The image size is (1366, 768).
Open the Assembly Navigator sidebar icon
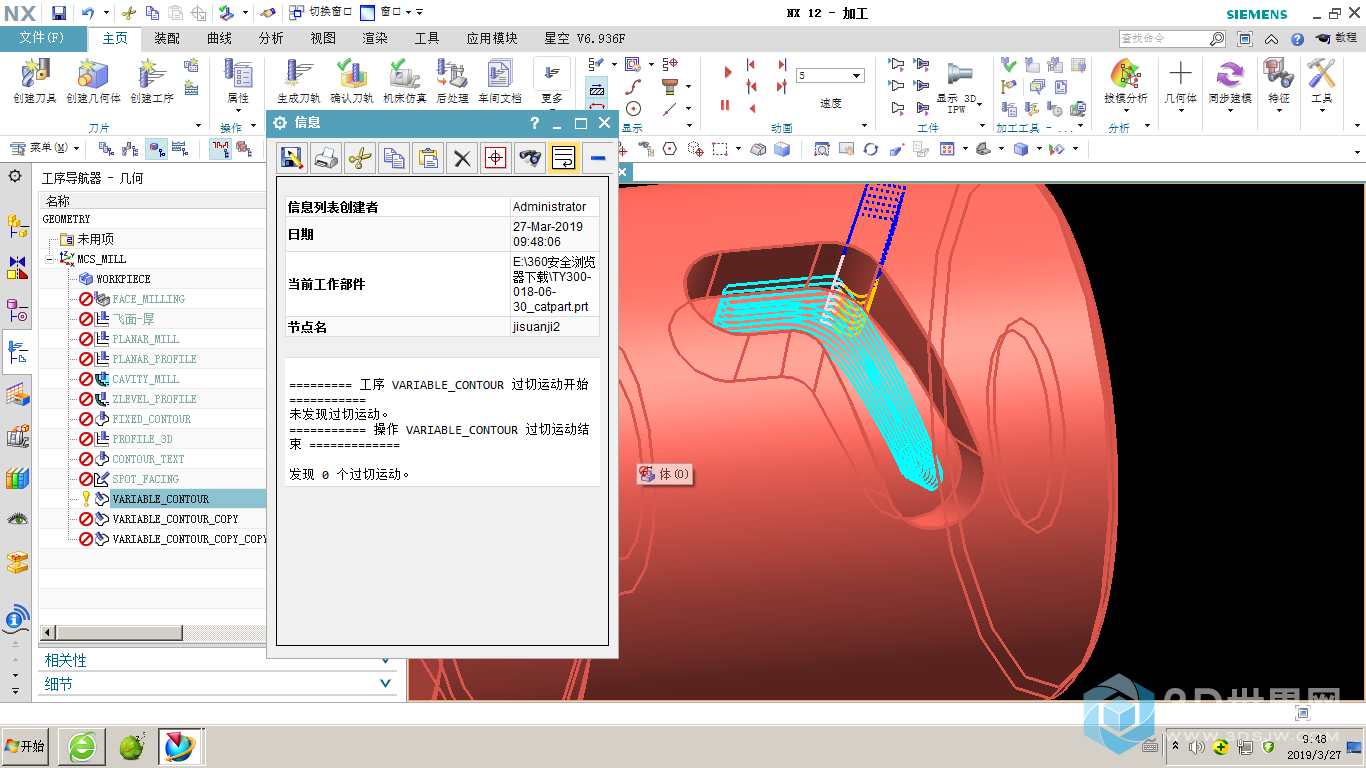coord(17,226)
